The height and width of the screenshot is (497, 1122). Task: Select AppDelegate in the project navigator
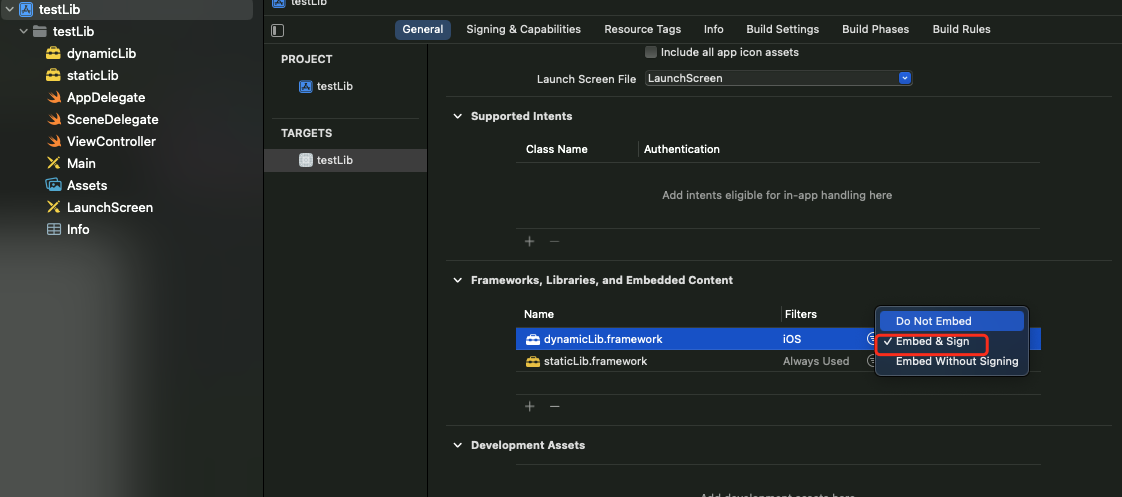pos(106,97)
